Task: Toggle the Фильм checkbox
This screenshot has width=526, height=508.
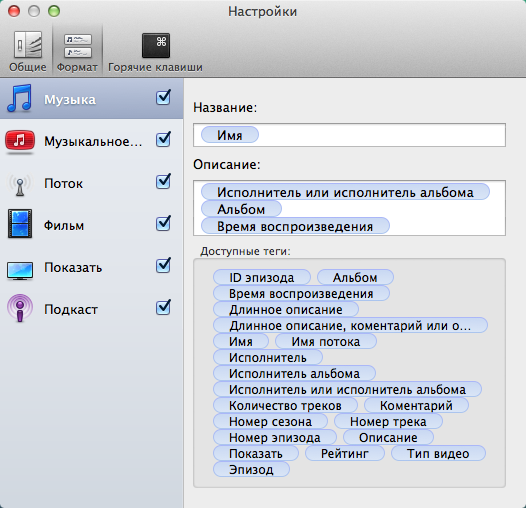Action: [163, 223]
